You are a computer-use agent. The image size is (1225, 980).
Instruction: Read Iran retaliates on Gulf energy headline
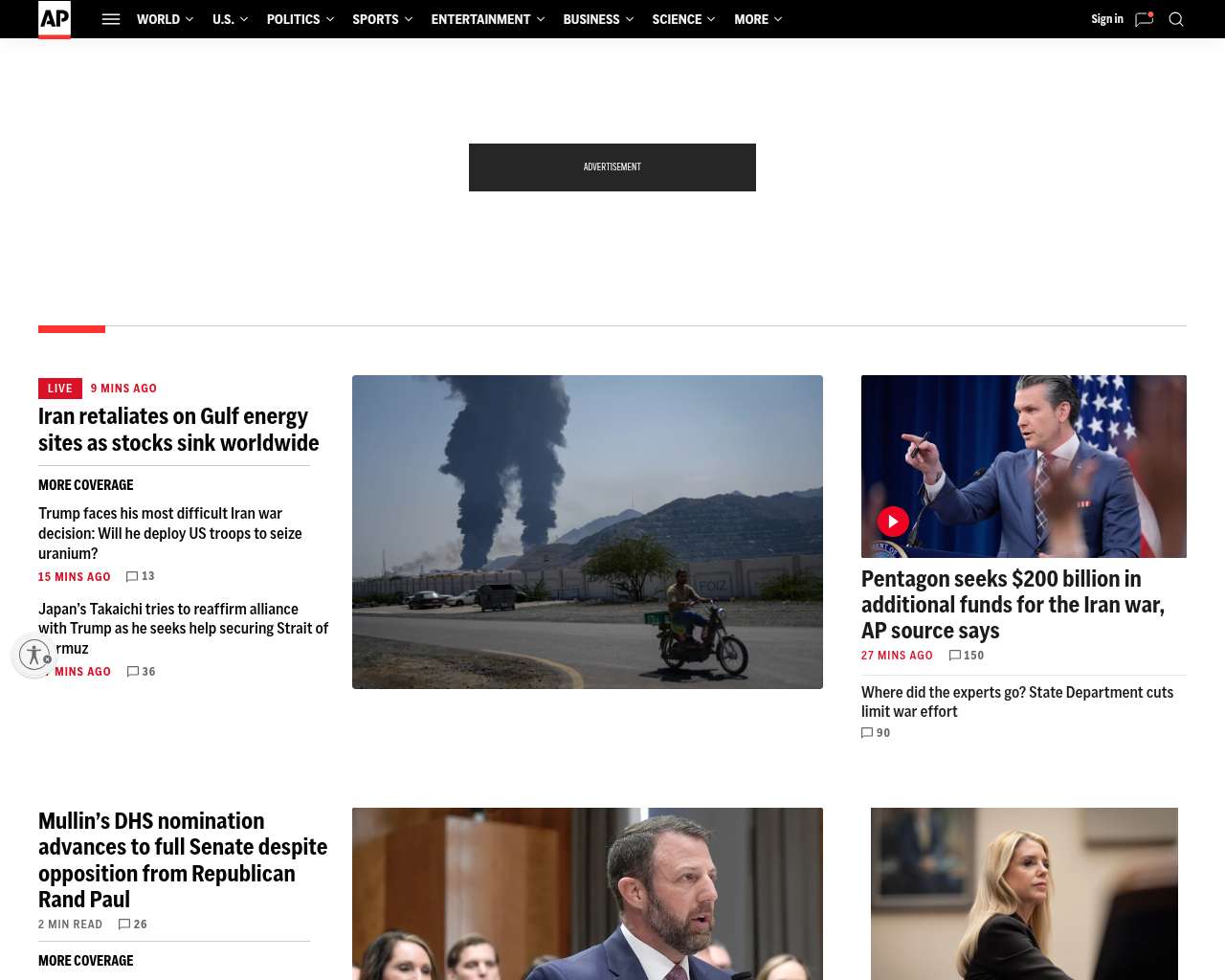[x=179, y=430]
